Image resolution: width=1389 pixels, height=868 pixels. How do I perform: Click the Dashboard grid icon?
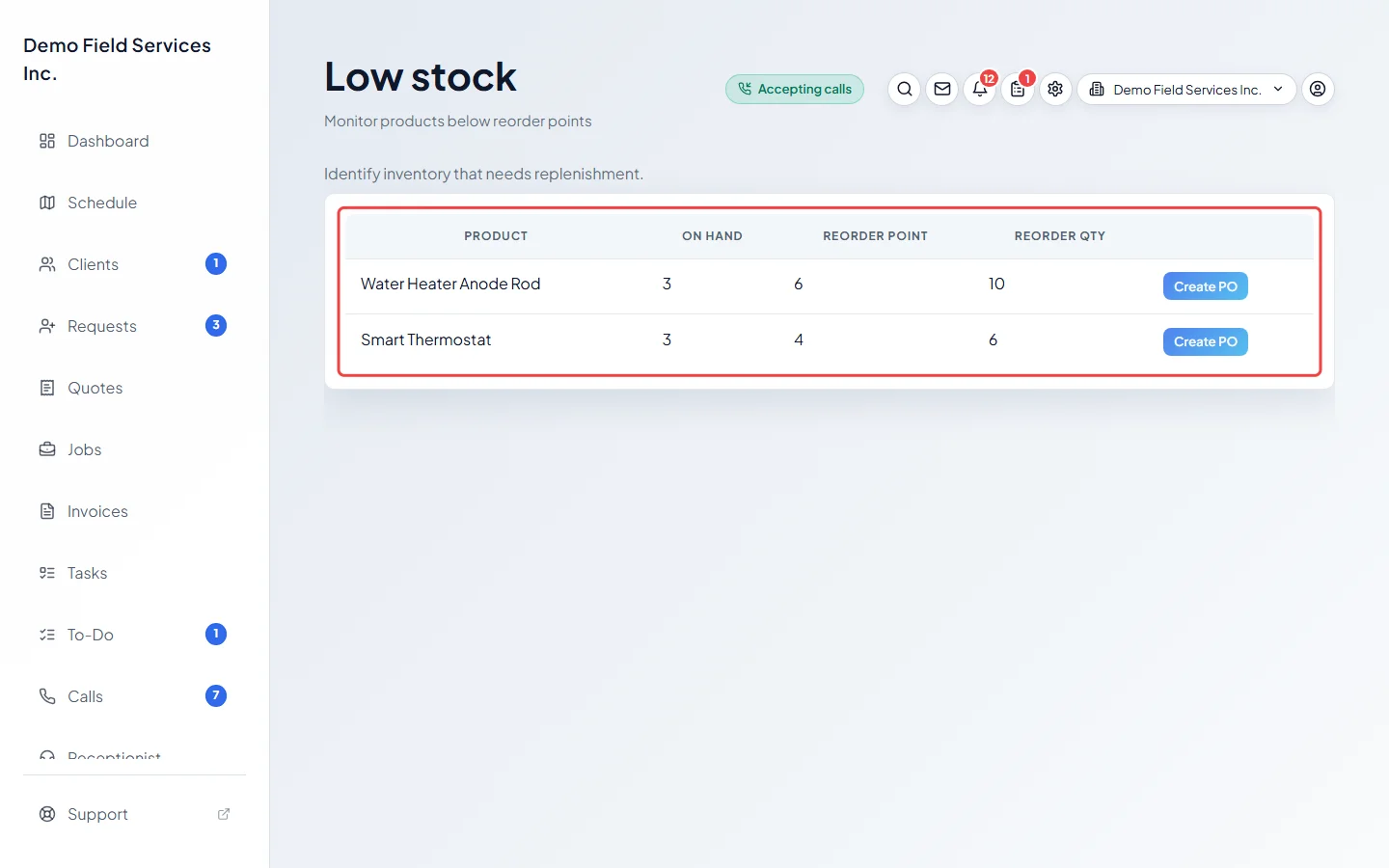(x=47, y=141)
